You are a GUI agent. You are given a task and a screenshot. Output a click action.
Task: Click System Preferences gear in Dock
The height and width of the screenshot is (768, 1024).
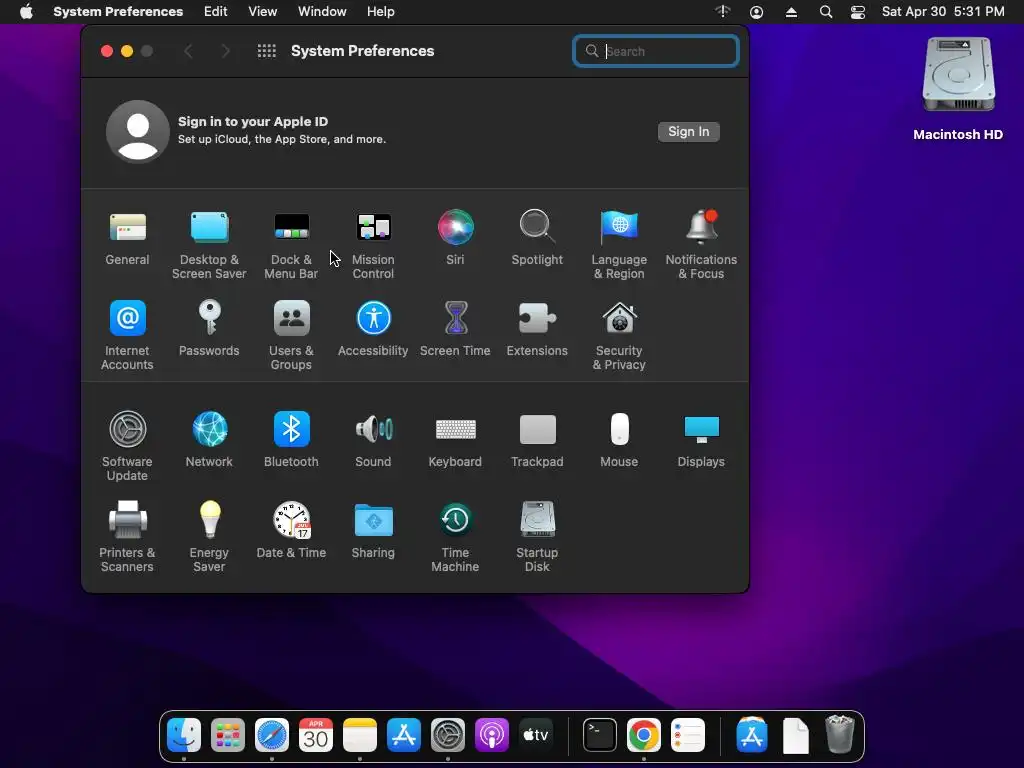click(x=447, y=736)
